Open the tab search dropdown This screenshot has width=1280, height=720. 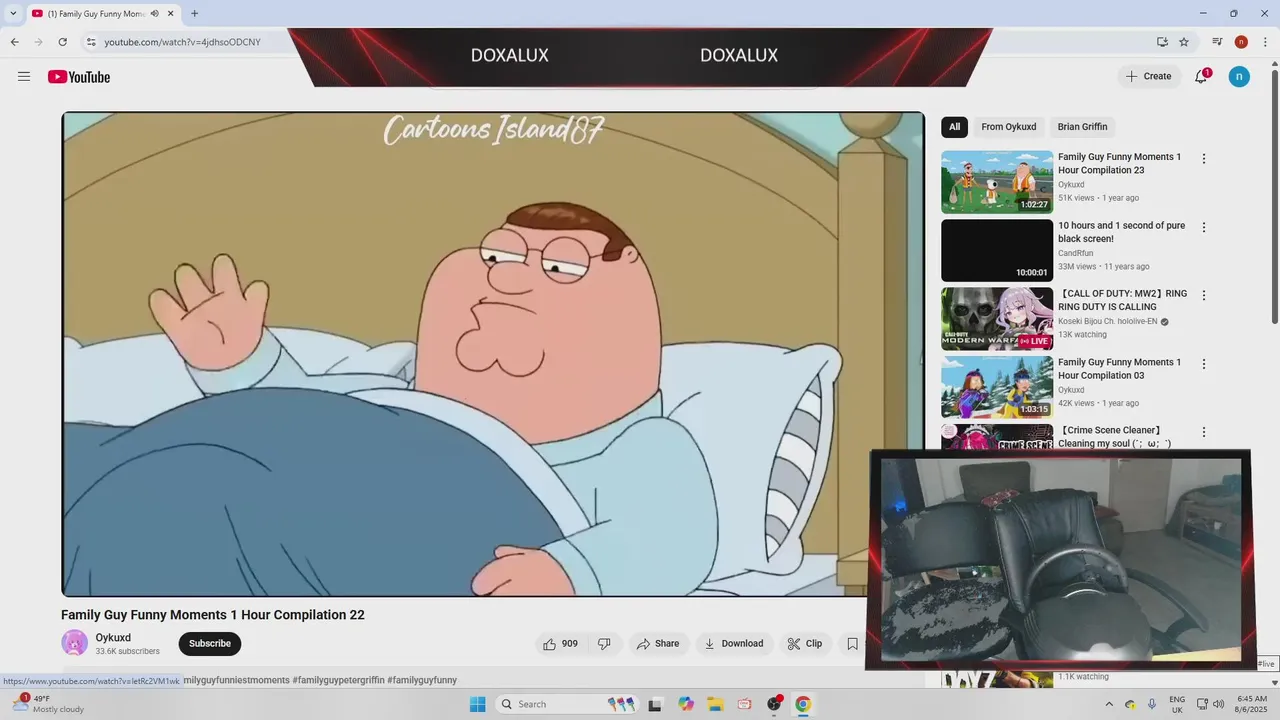pos(13,14)
